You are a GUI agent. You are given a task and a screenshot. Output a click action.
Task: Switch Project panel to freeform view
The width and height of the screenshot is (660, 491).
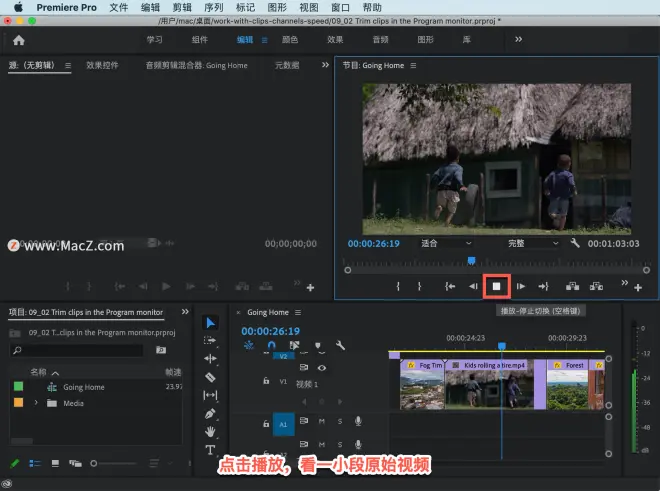[75, 463]
